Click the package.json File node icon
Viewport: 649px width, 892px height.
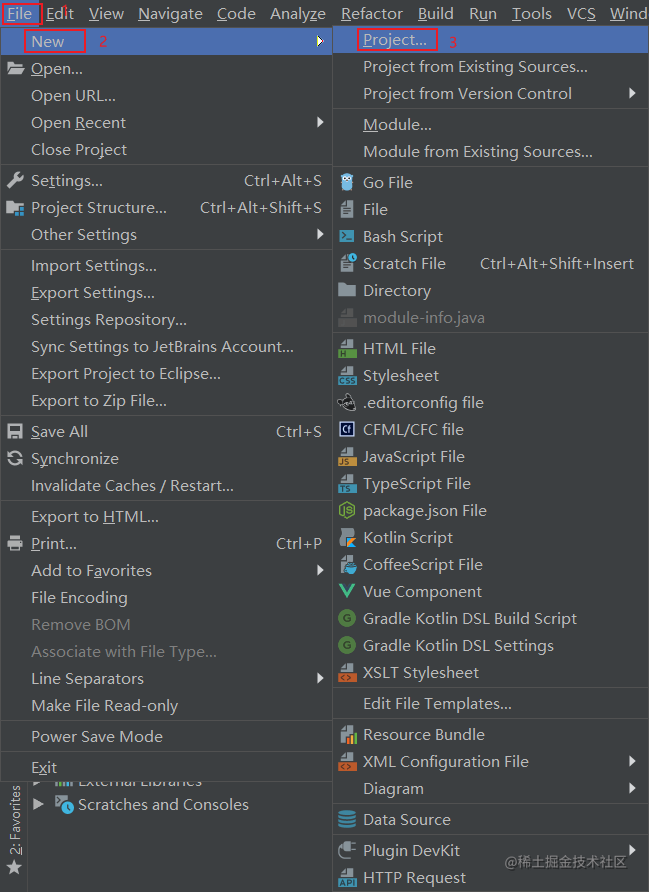(x=347, y=511)
